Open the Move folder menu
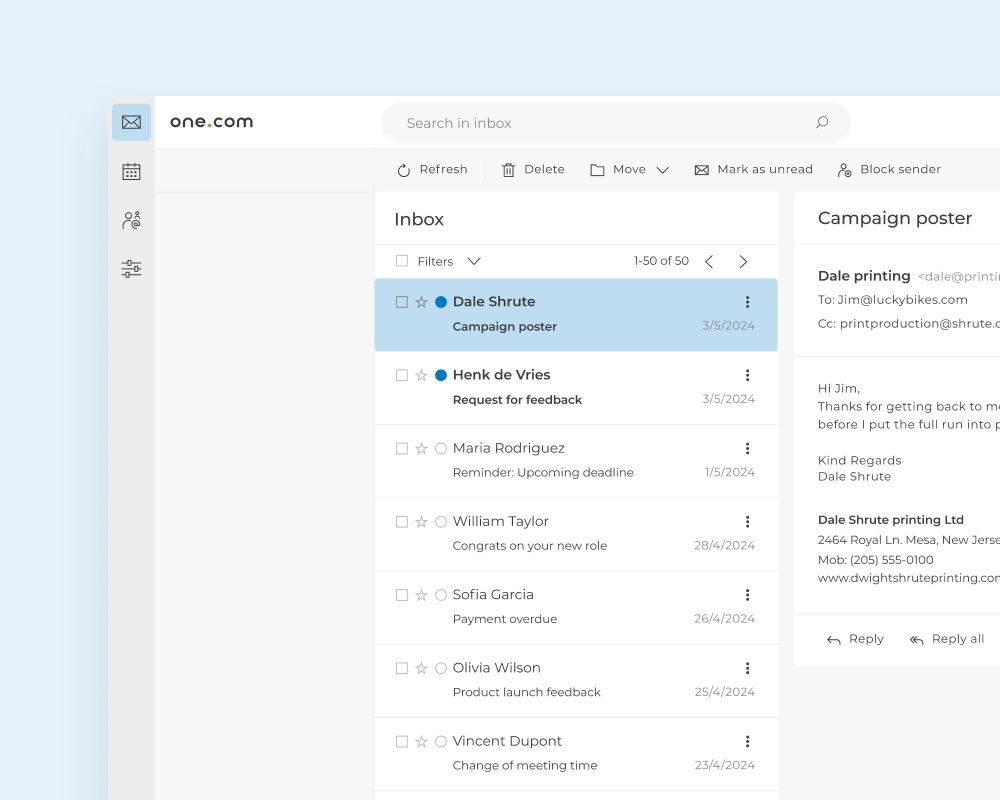The width and height of the screenshot is (1000, 800). [x=629, y=170]
